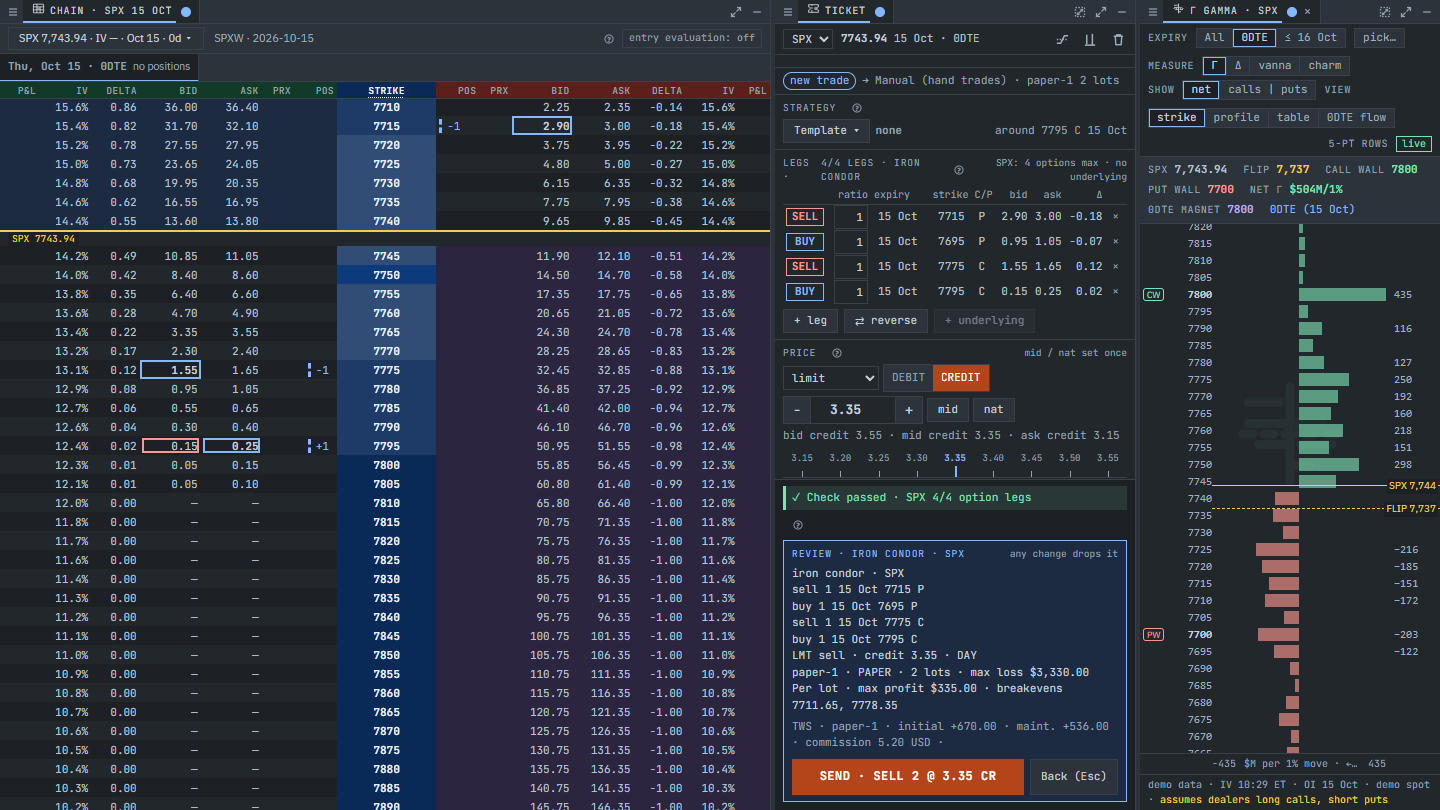Viewport: 1440px width, 810px height.
Task: Click 3.50 on the credit price slider
Action: click(x=1069, y=458)
